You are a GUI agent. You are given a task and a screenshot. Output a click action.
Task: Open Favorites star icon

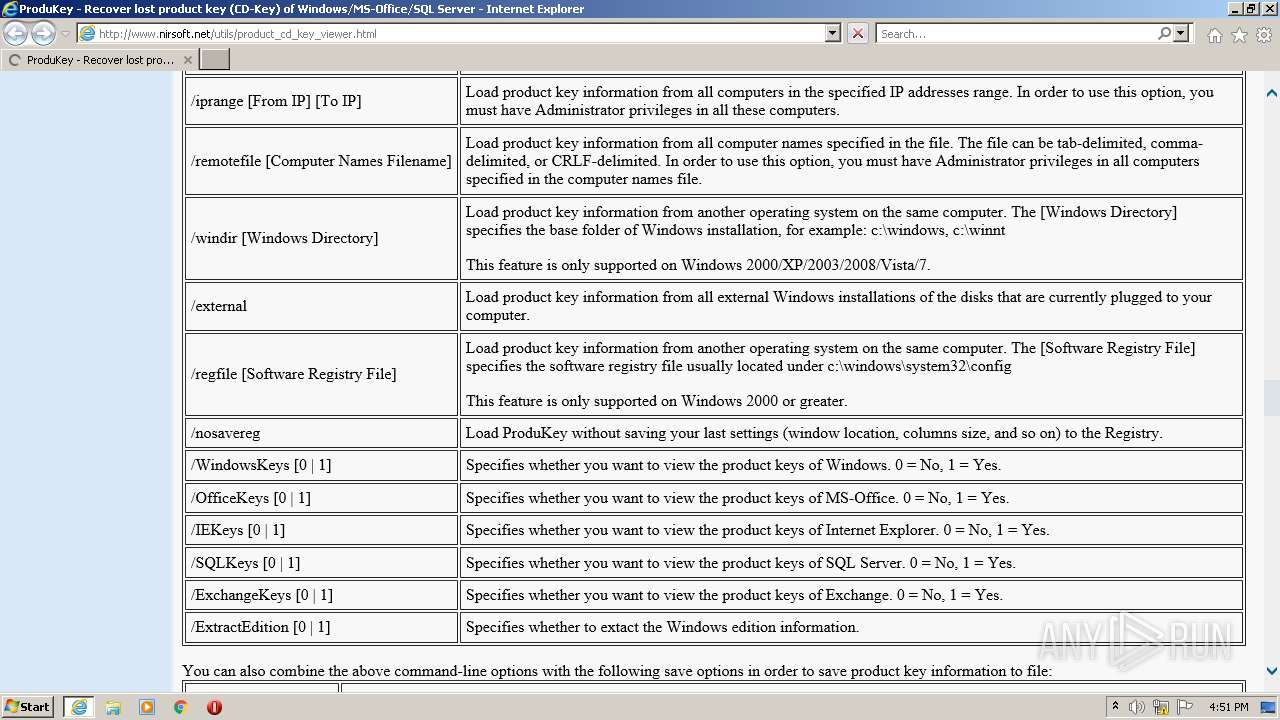point(1239,34)
